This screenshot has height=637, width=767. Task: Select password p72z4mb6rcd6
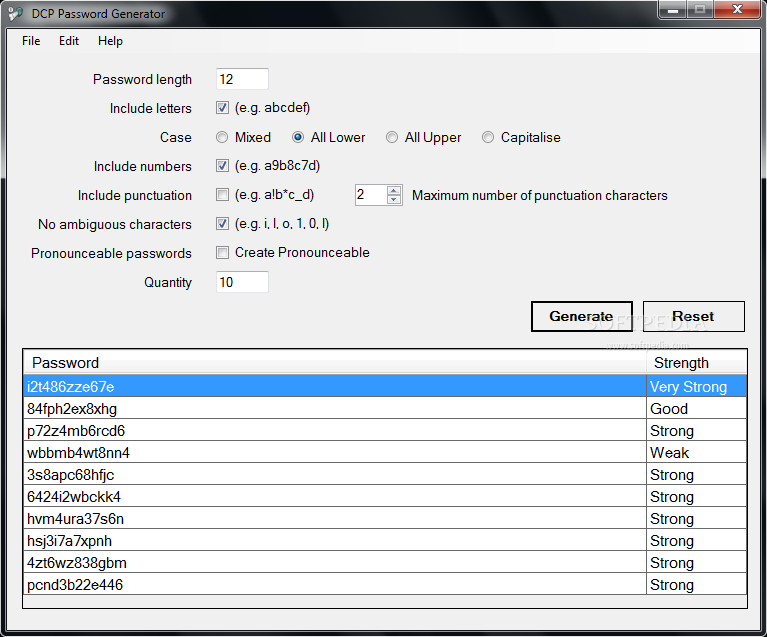pyautogui.click(x=335, y=431)
